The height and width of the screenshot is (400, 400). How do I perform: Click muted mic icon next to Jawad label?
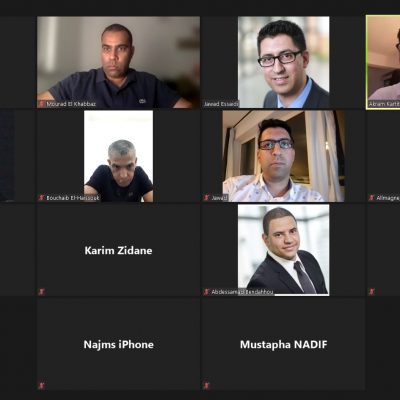pyautogui.click(x=207, y=198)
